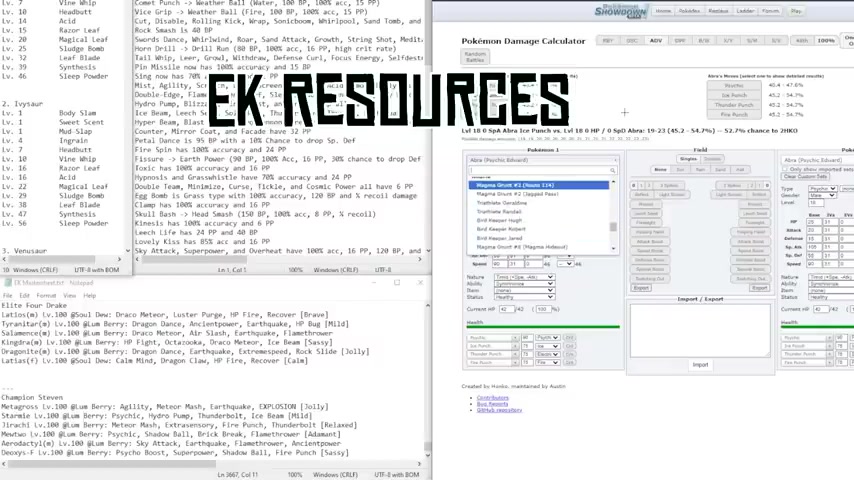854x480 pixels.
Task: Open the Home navigation button
Action: [663, 11]
